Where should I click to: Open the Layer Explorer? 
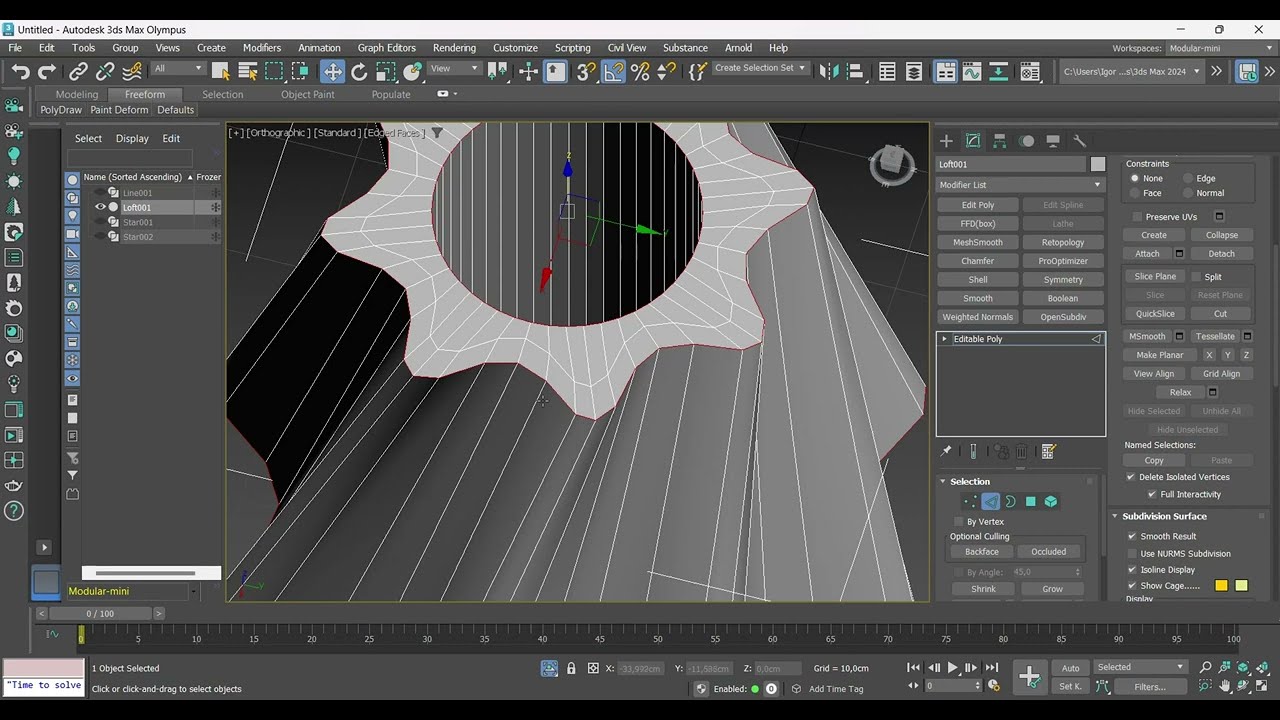pyautogui.click(x=914, y=71)
